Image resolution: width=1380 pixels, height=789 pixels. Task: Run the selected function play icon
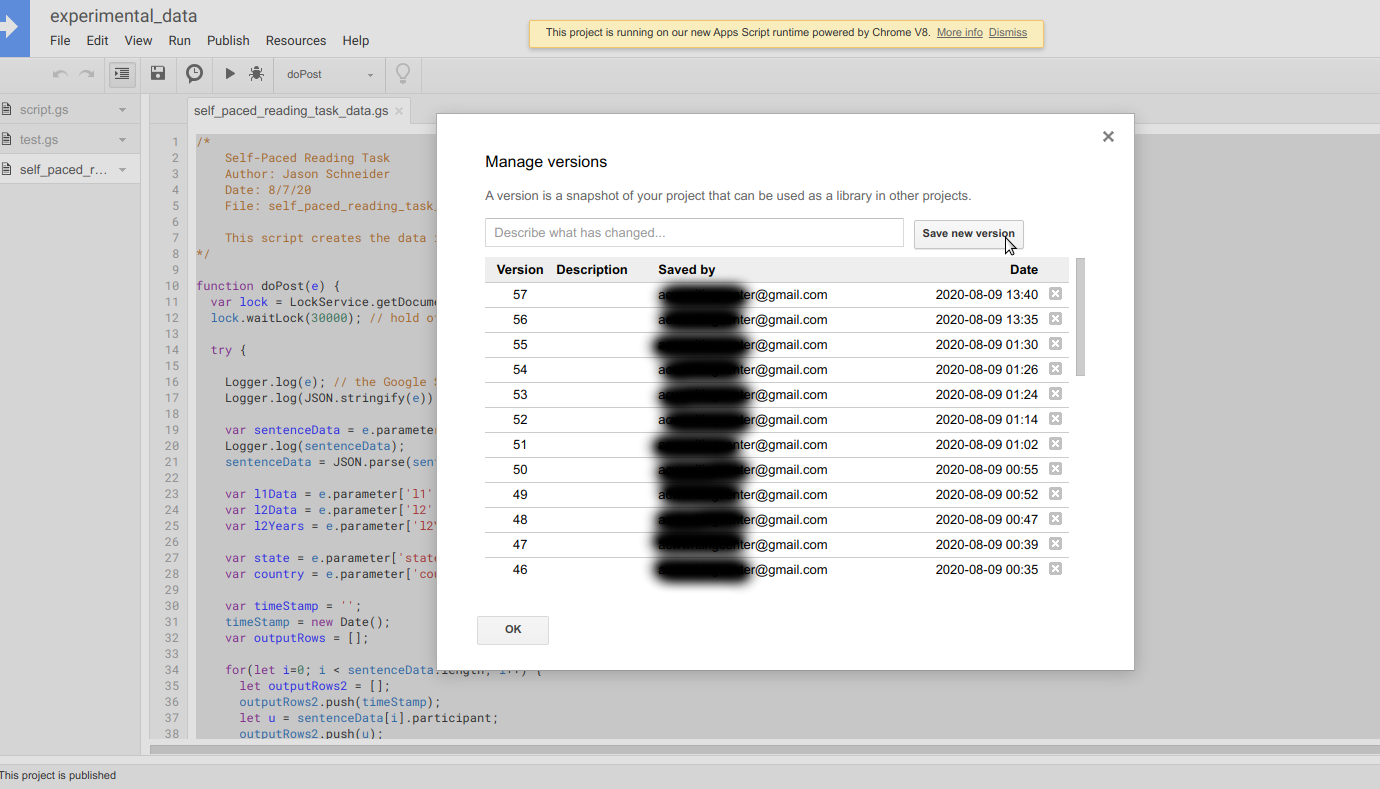[x=230, y=74]
